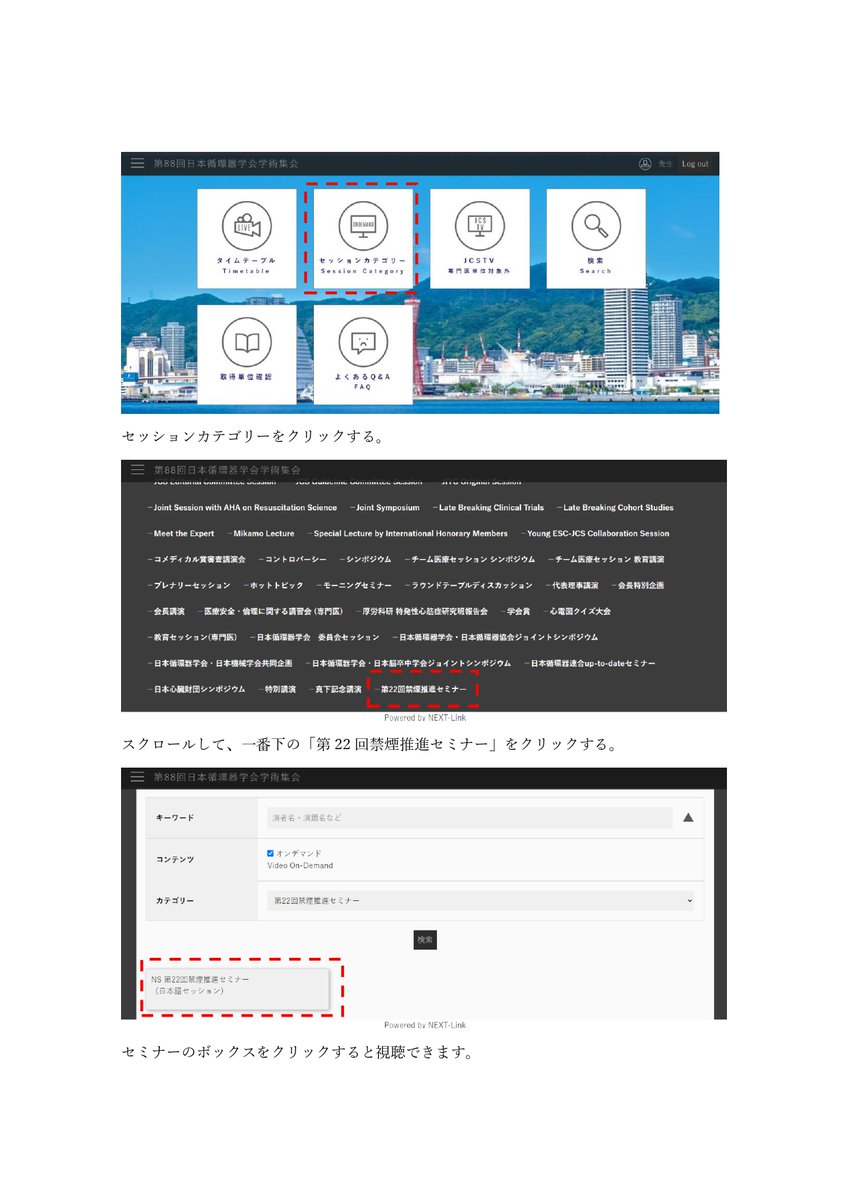Open the JCSTV tile
This screenshot has height=1200, width=848.
tap(479, 239)
